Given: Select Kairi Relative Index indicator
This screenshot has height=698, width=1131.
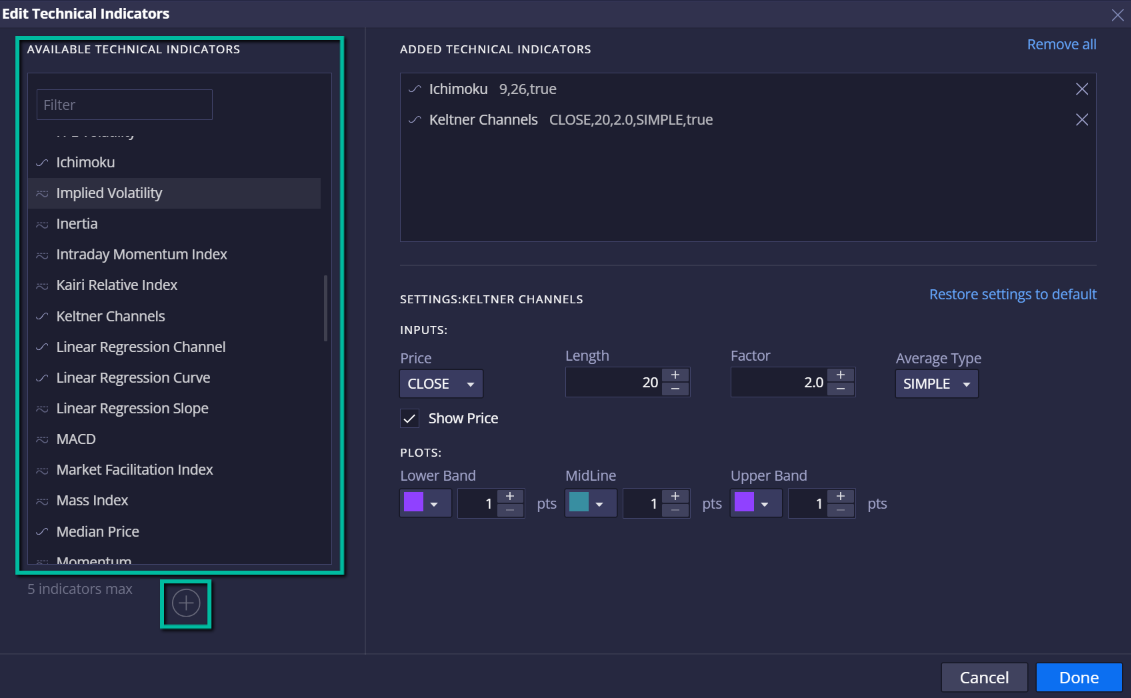Looking at the screenshot, I should 175,286.
